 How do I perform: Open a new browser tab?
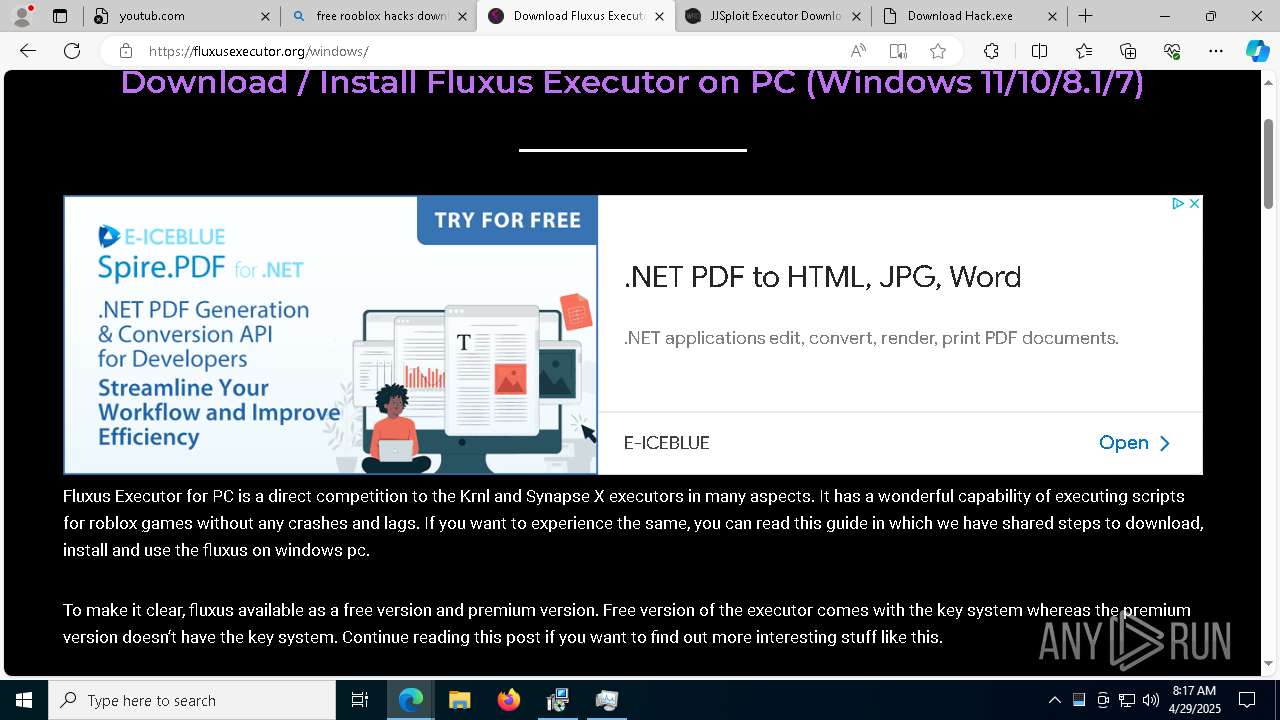coord(1085,16)
